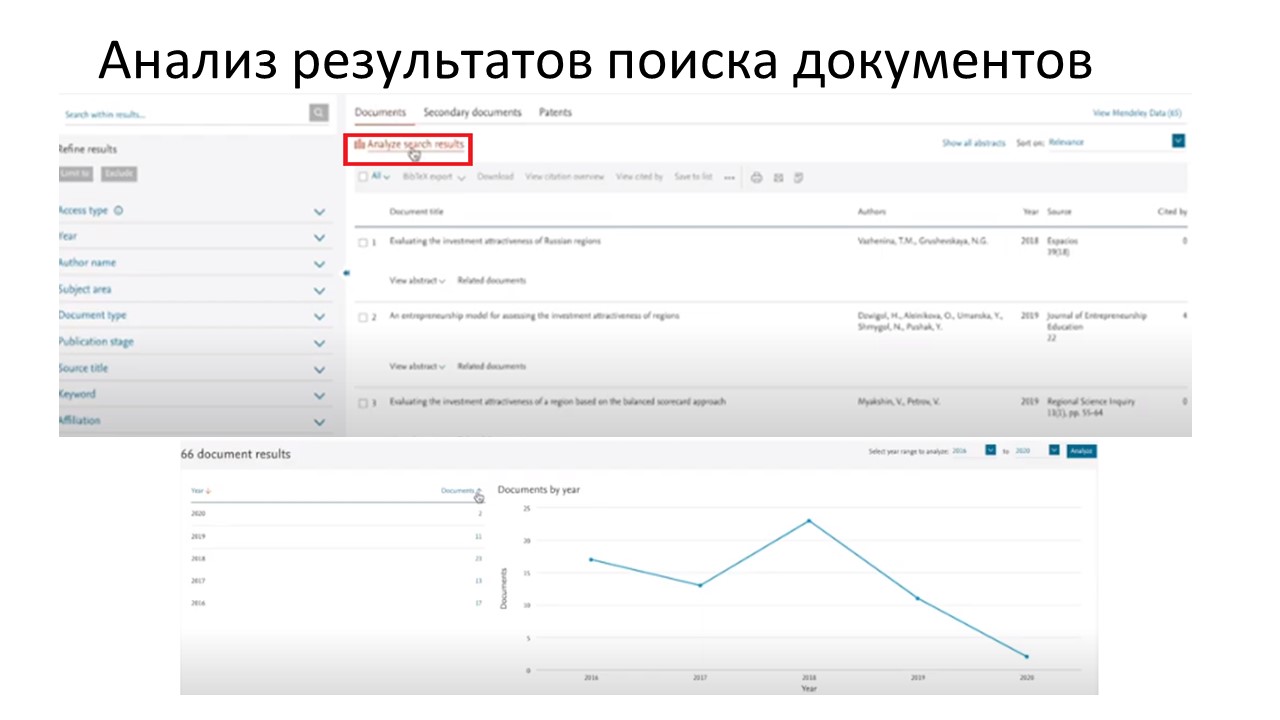Click the search magnifier icon button
This screenshot has width=1280, height=720.
pyautogui.click(x=319, y=114)
